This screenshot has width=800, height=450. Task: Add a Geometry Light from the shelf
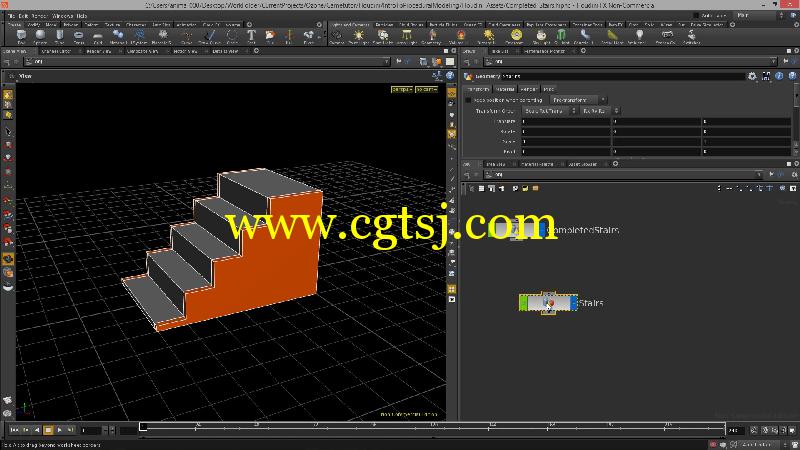(432, 36)
